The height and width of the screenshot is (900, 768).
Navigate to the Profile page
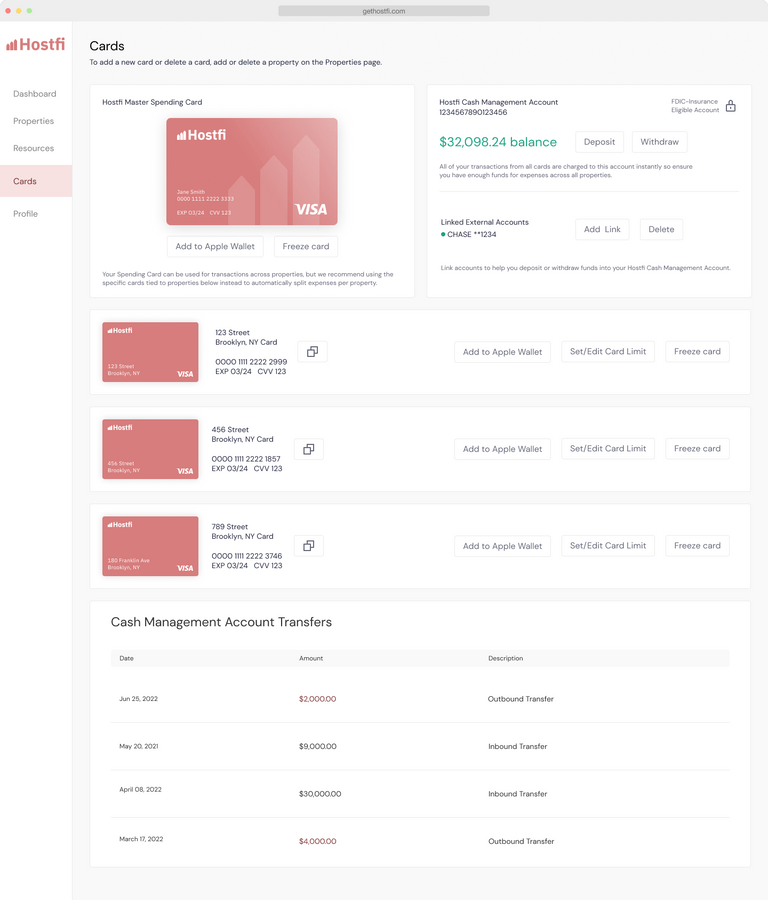point(26,214)
